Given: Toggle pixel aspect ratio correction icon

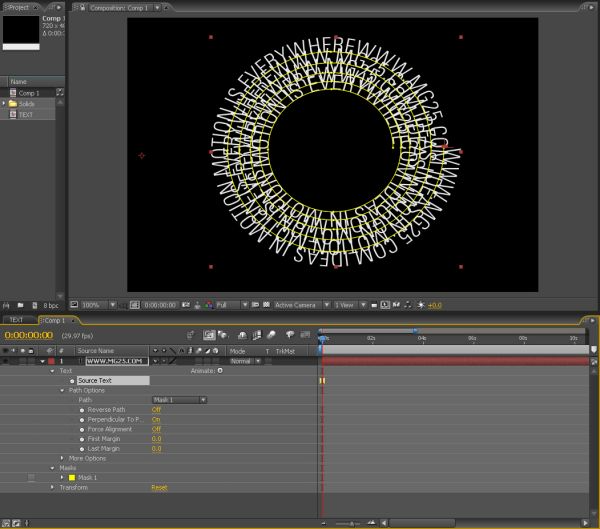Looking at the screenshot, I should coord(374,305).
